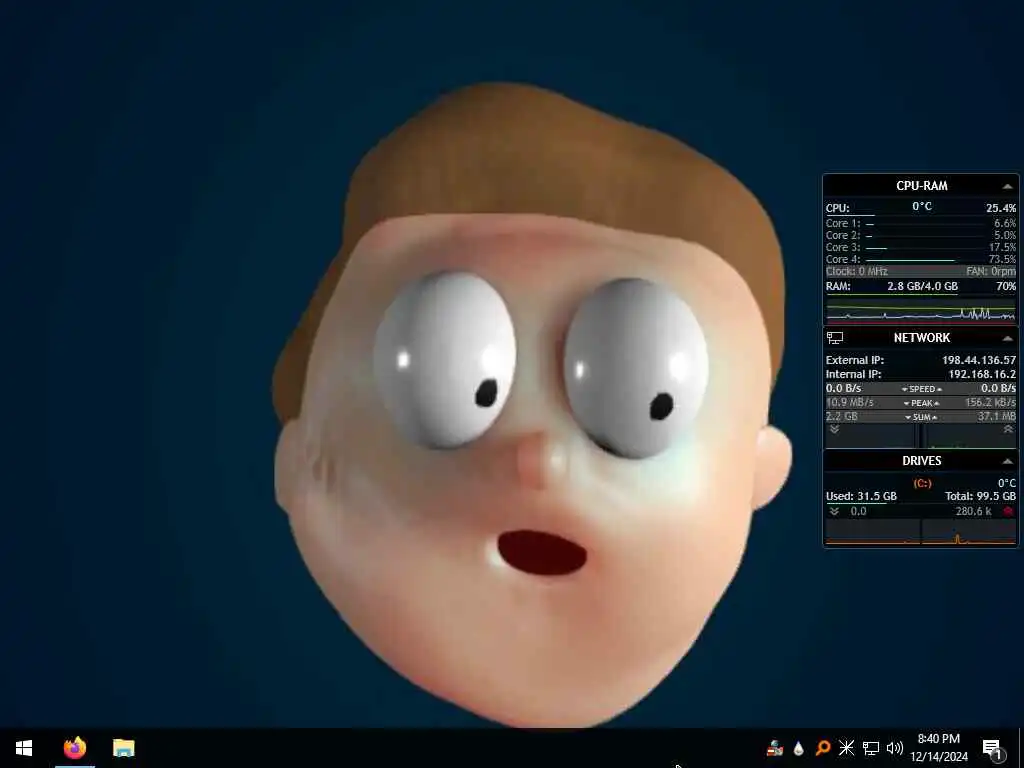Click the CPU-RAM usage history graph
Image resolution: width=1024 pixels, height=768 pixels.
pos(921,310)
